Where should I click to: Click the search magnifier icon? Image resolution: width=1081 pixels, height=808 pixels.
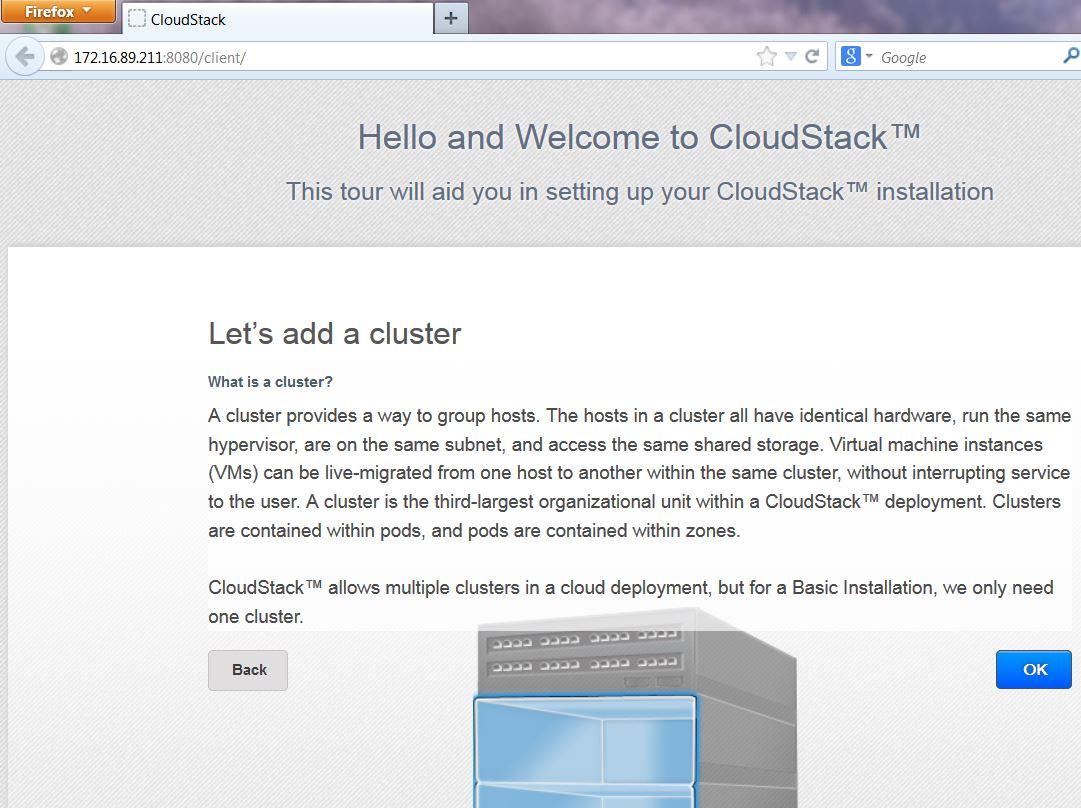1071,57
